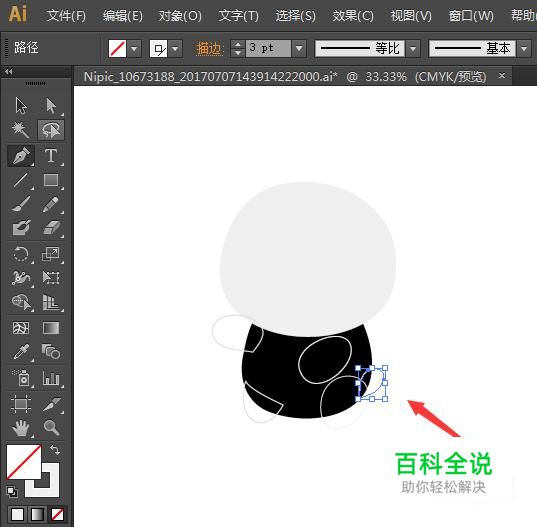
Task: Expand the stroke weight 3 pt dropdown
Action: [299, 49]
